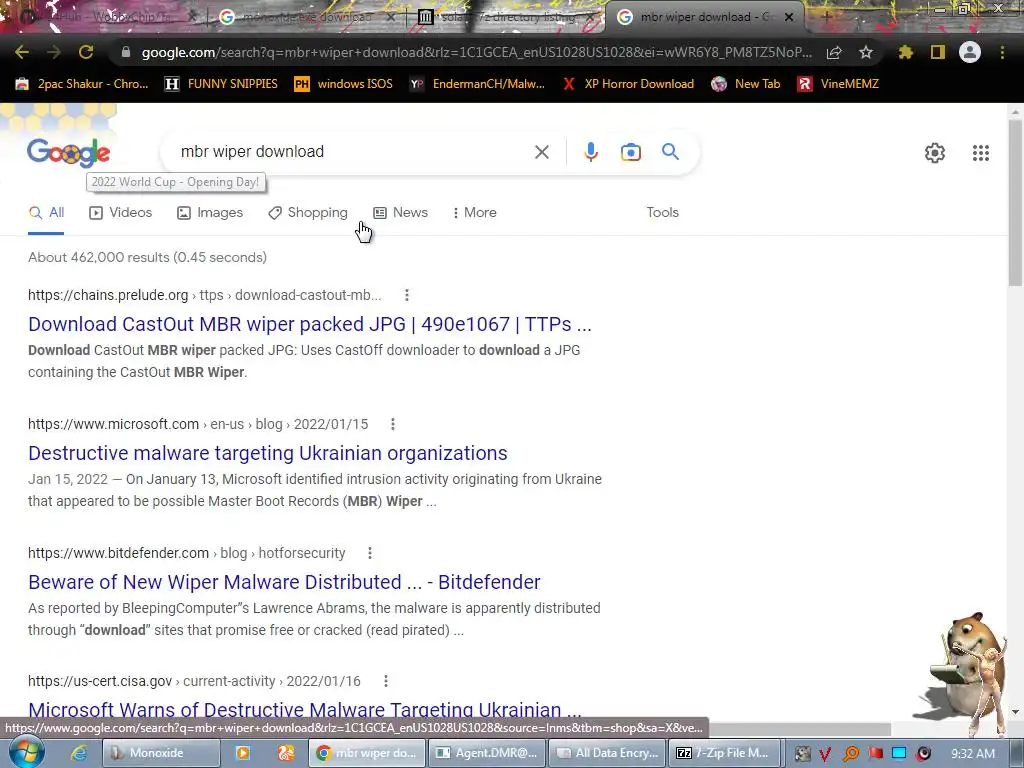The width and height of the screenshot is (1024, 768).
Task: Switch to Agent.DMR@ taskbar window
Action: (x=487, y=753)
